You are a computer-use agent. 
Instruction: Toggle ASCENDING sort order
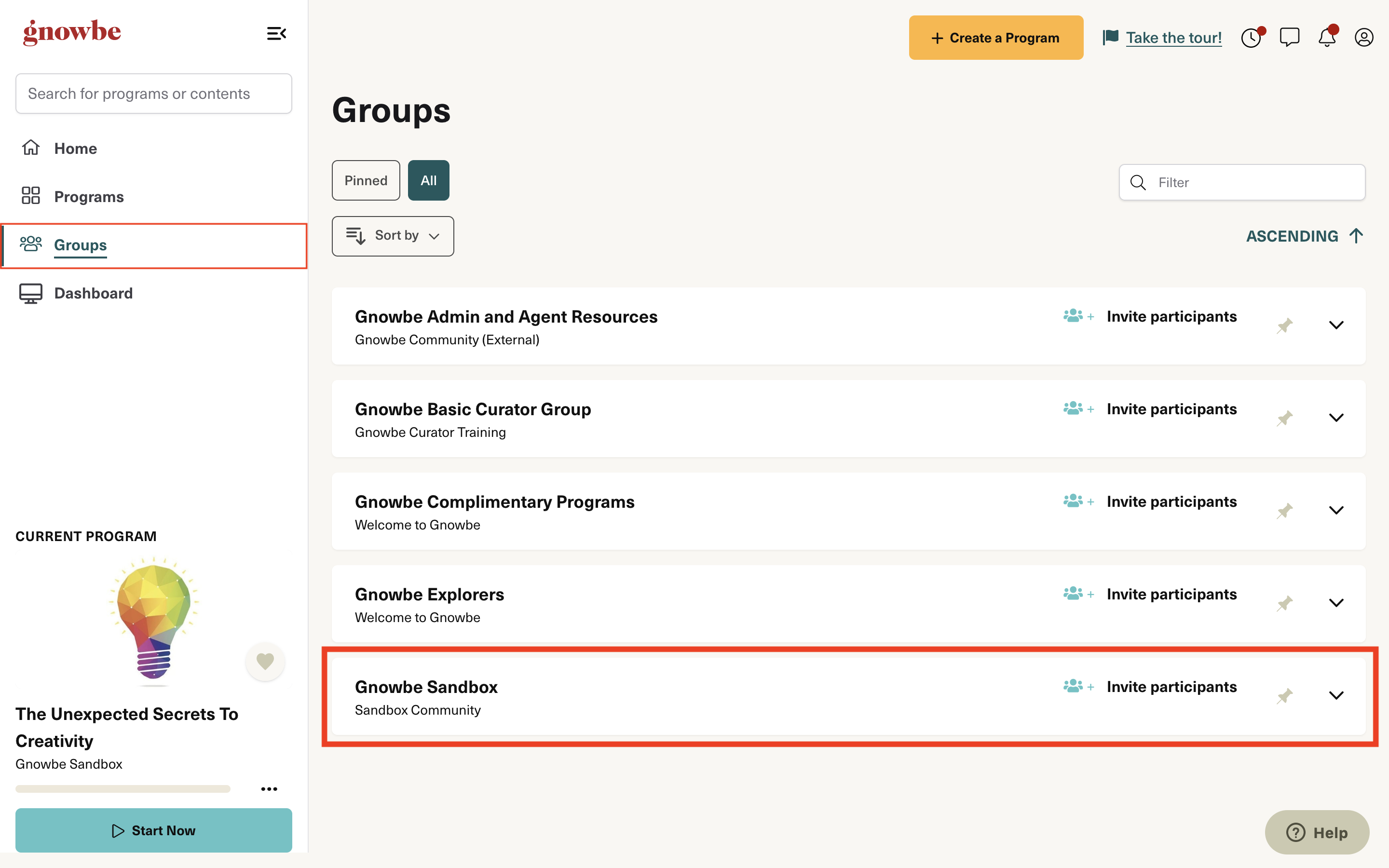click(1305, 236)
